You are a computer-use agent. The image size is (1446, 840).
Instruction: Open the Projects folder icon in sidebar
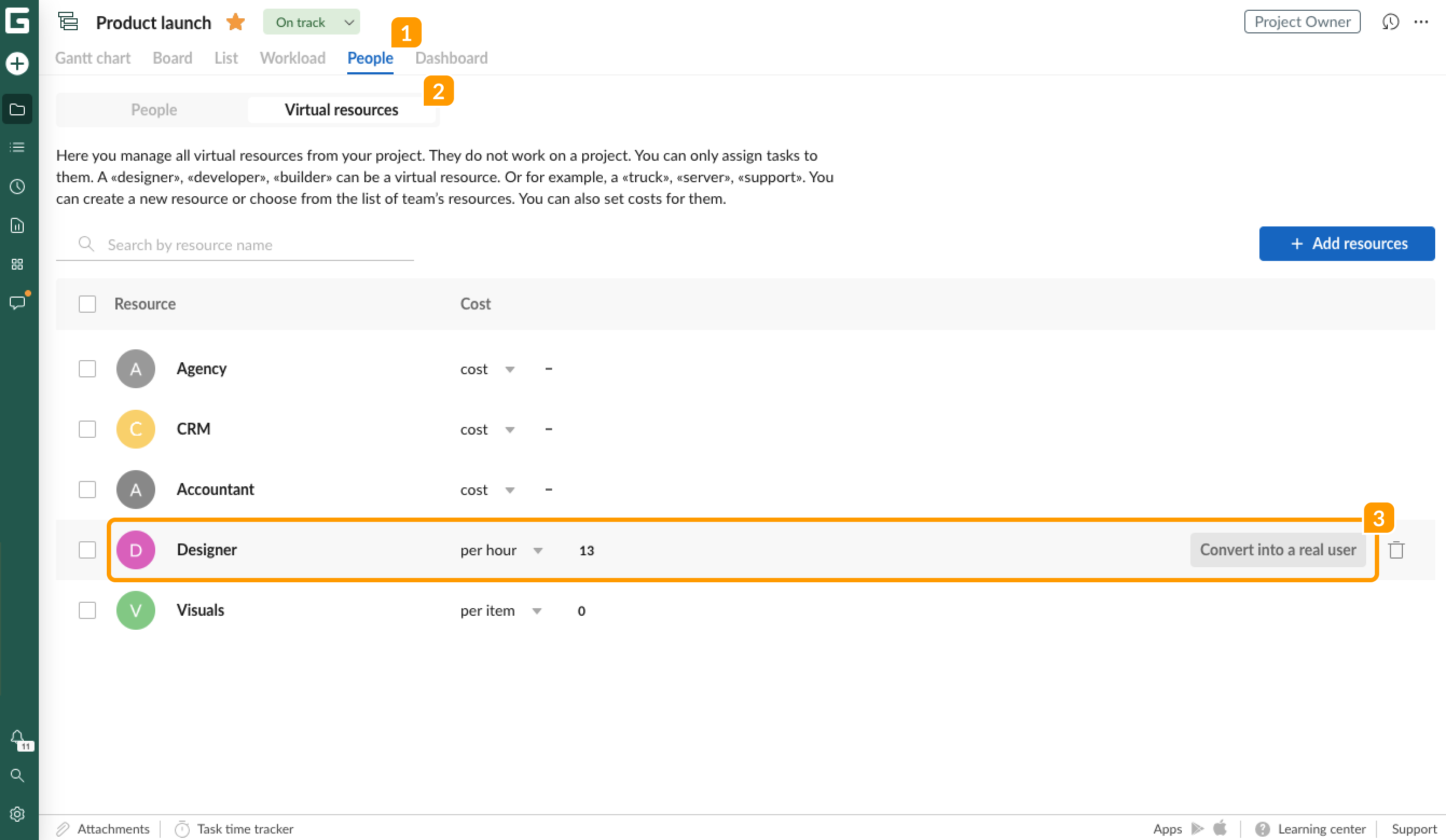pyautogui.click(x=17, y=109)
